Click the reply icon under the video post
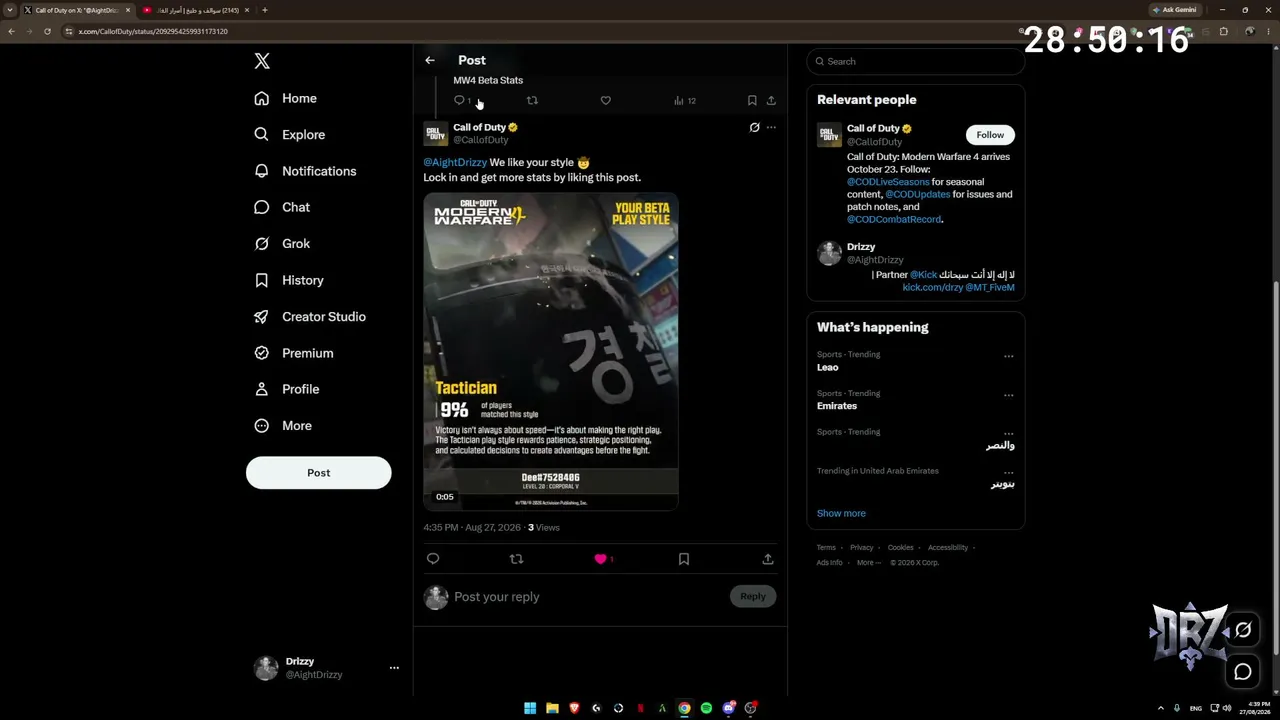The image size is (1280, 720). [433, 559]
